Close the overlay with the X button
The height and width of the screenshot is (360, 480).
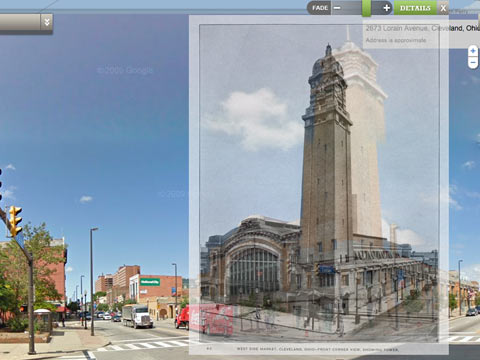(443, 8)
